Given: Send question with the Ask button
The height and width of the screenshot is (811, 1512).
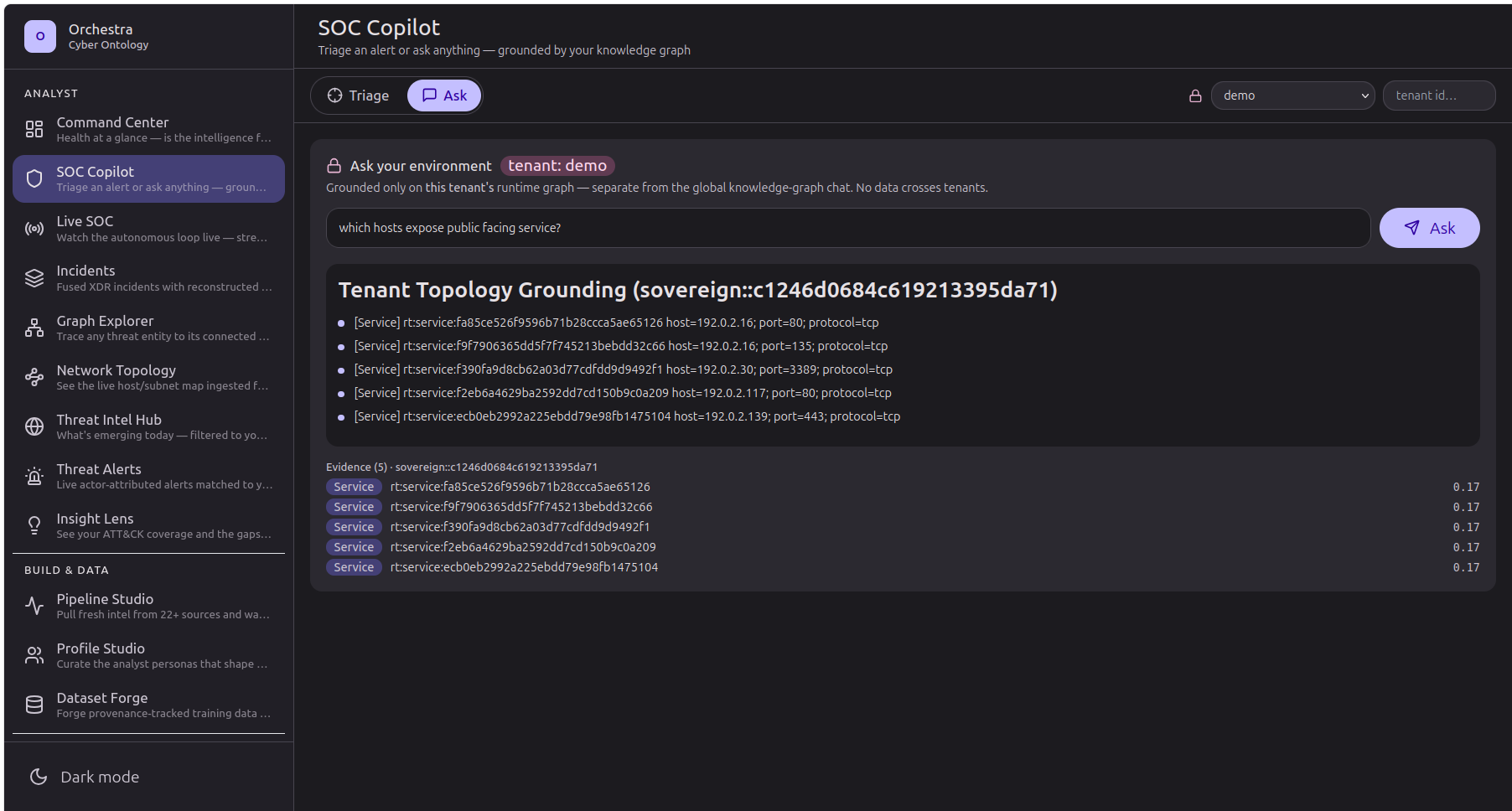Looking at the screenshot, I should point(1429,228).
